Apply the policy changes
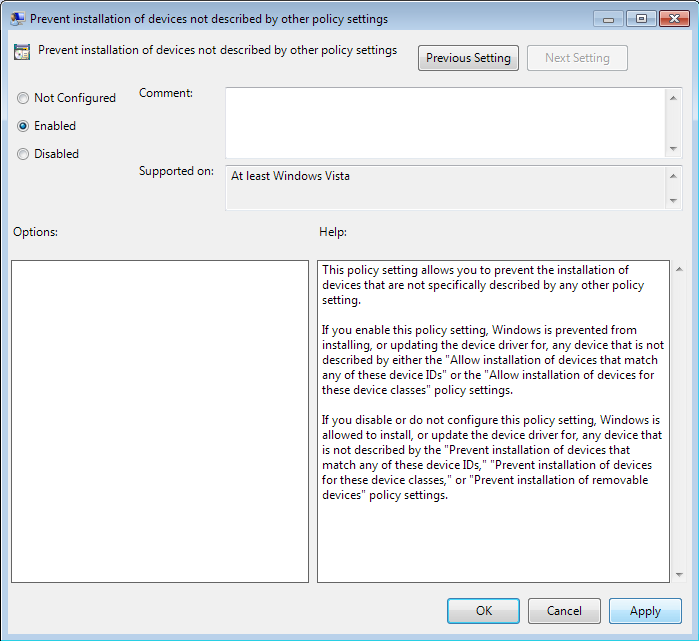 pos(645,611)
